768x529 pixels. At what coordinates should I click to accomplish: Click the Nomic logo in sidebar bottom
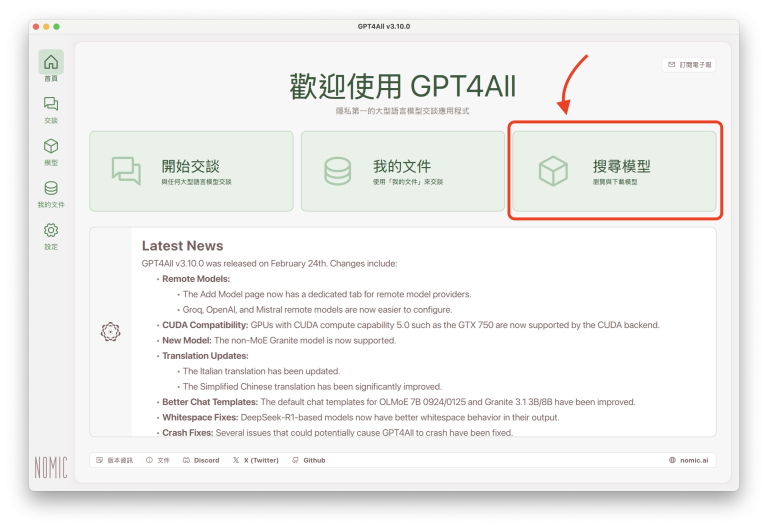51,465
